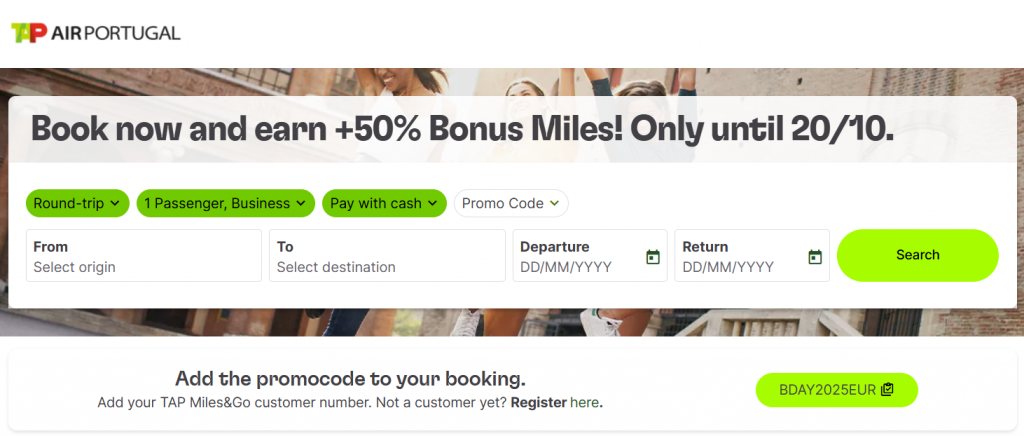Click the TAP Air Portugal logo
This screenshot has height=436, width=1024.
point(96,33)
